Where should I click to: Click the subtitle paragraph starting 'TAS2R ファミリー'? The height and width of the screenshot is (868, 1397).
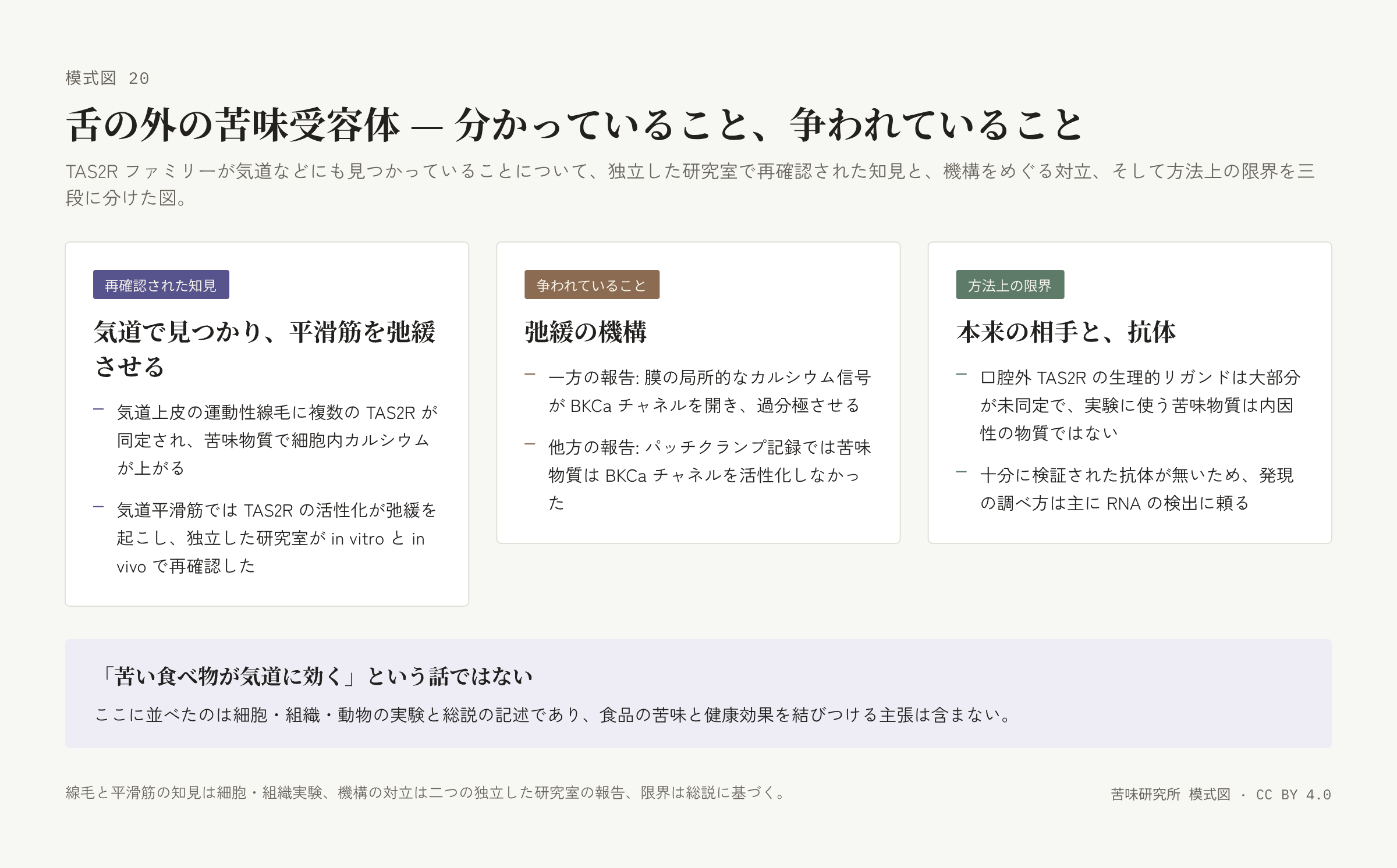pyautogui.click(x=690, y=184)
